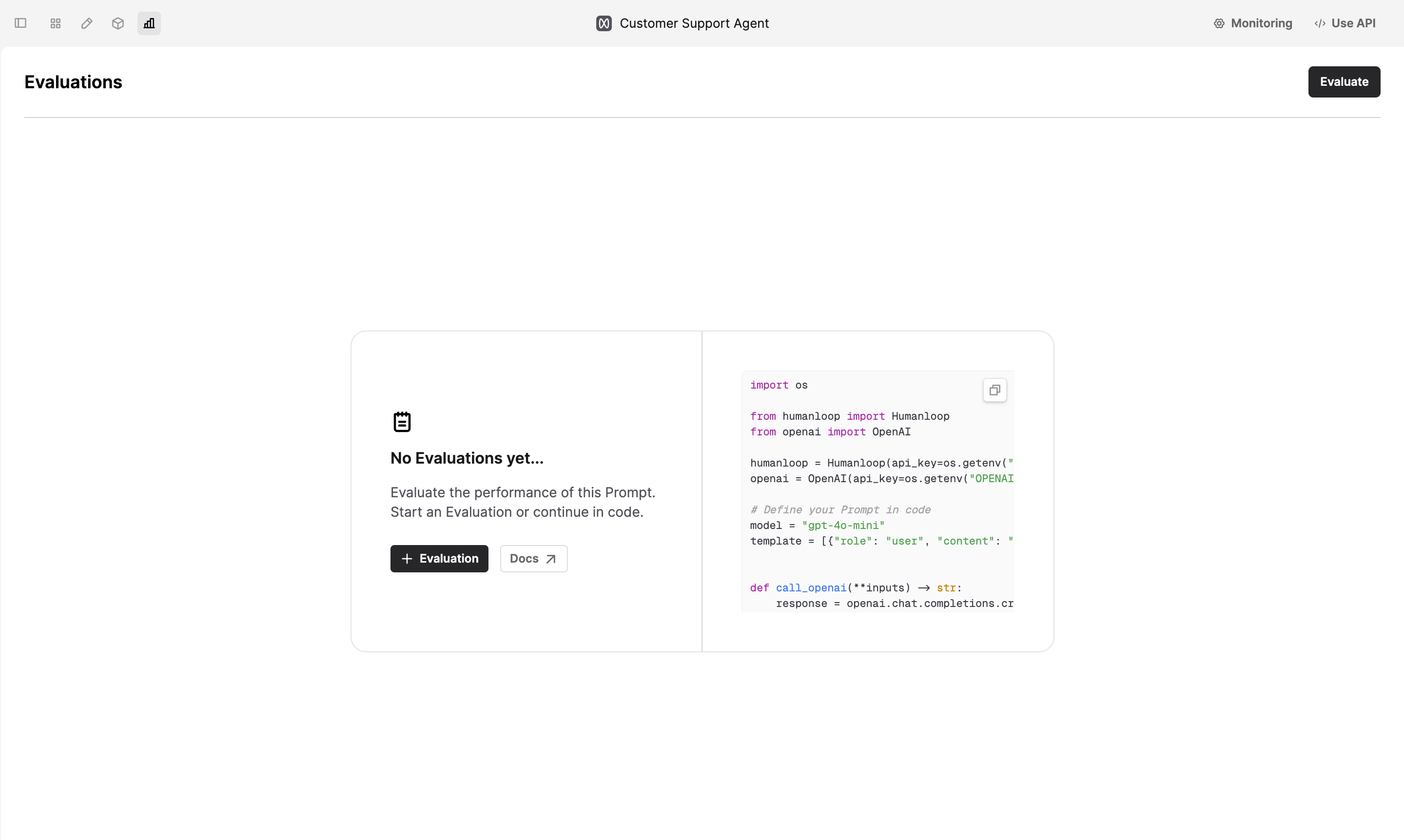Image resolution: width=1404 pixels, height=840 pixels.
Task: Open the cube-shaped icon in the top toolbar
Action: pyautogui.click(x=117, y=23)
